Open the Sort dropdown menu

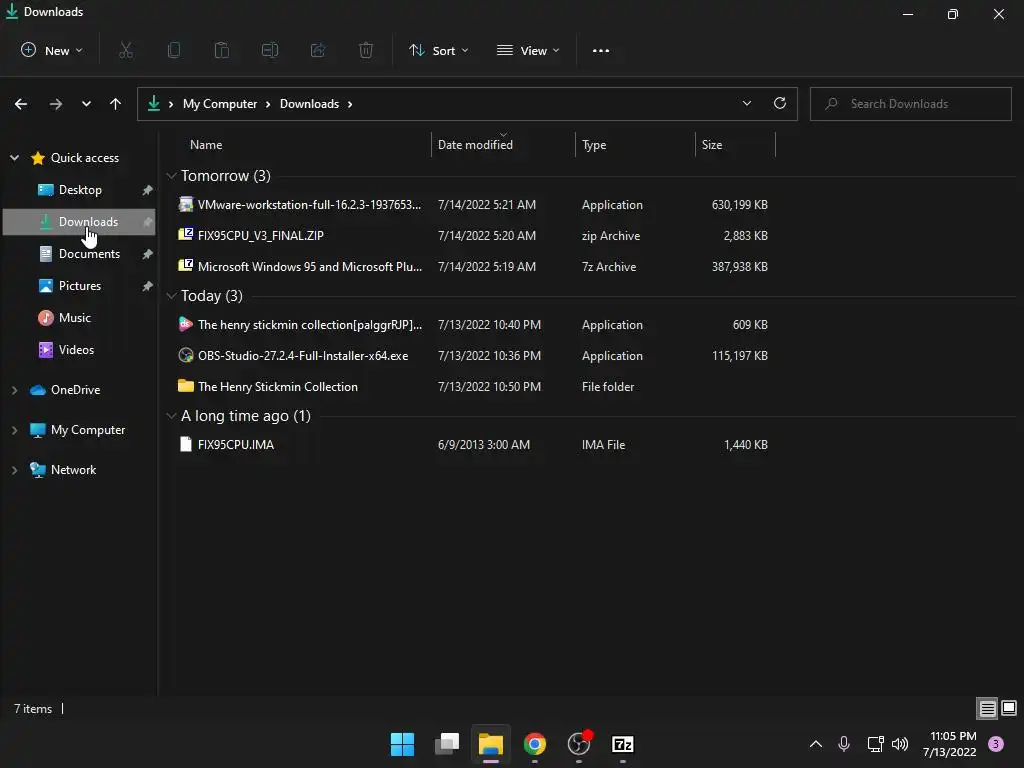(x=438, y=50)
